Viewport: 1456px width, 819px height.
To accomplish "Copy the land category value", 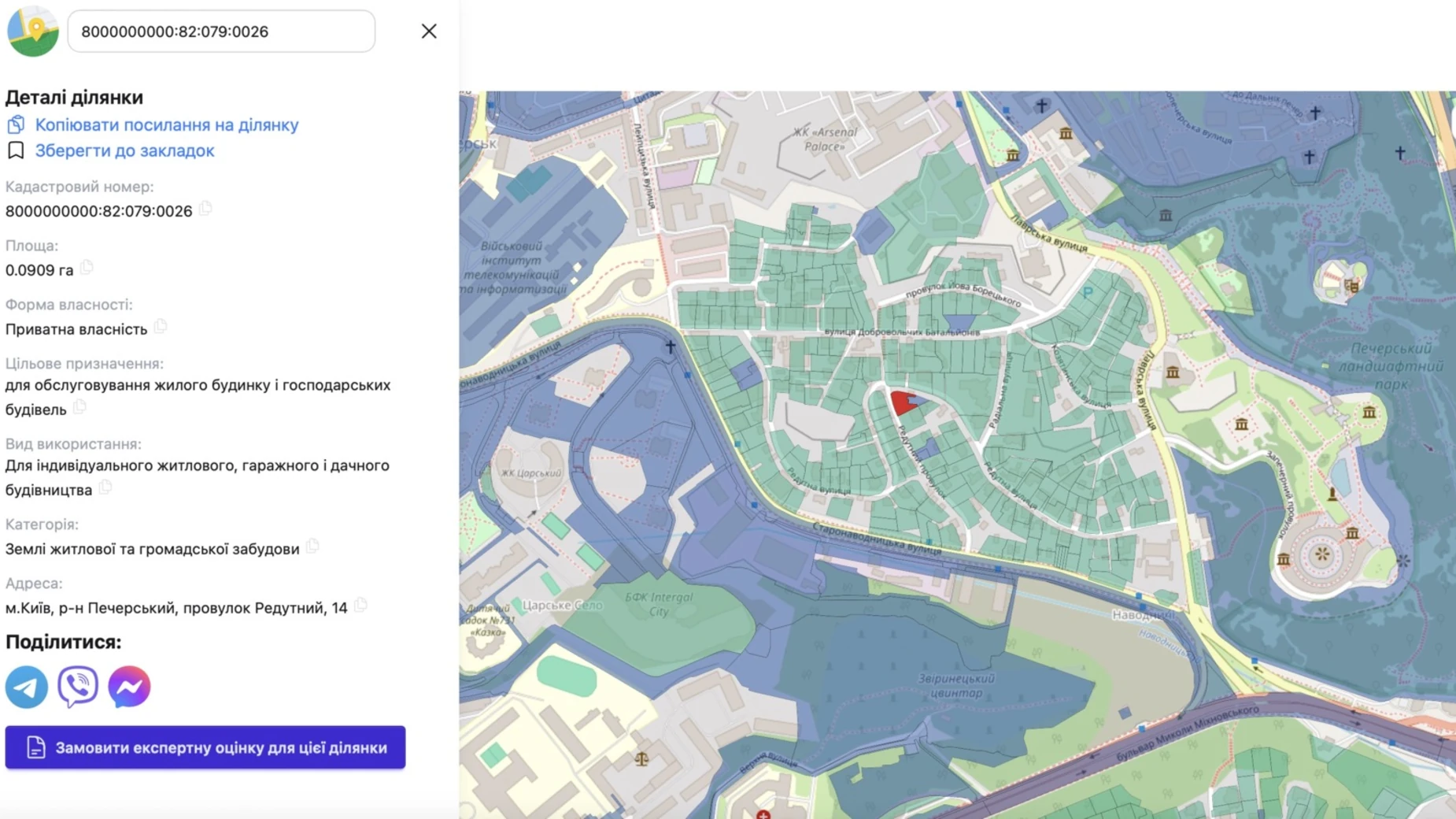I will (x=312, y=547).
